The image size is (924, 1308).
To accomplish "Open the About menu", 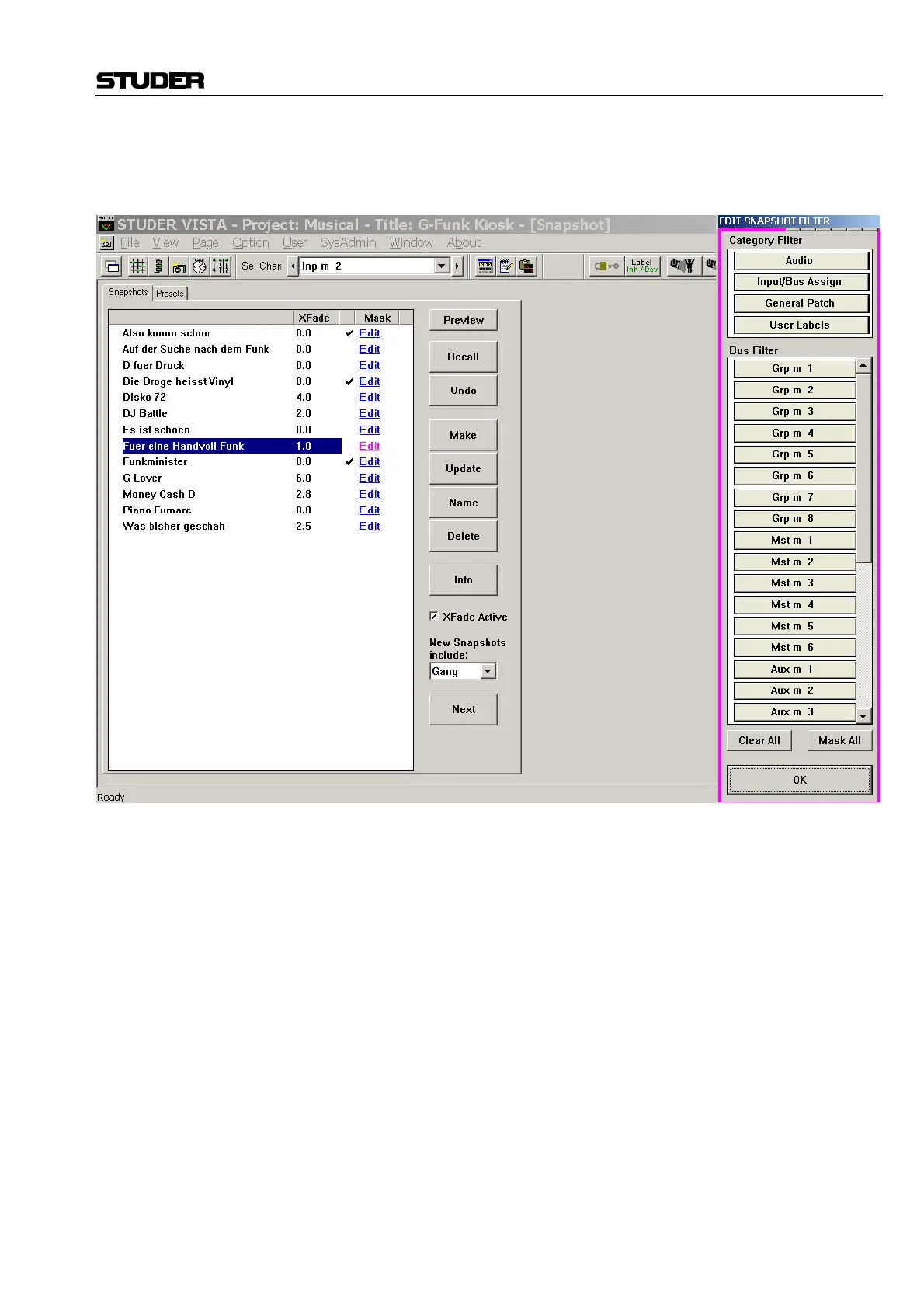I will 464,243.
